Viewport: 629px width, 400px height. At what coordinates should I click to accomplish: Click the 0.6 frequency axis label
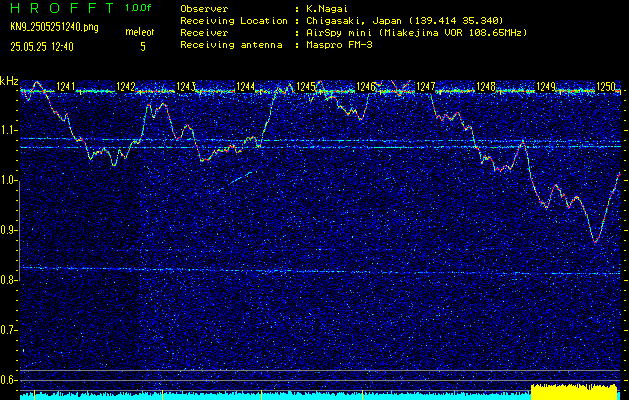pos(9,380)
